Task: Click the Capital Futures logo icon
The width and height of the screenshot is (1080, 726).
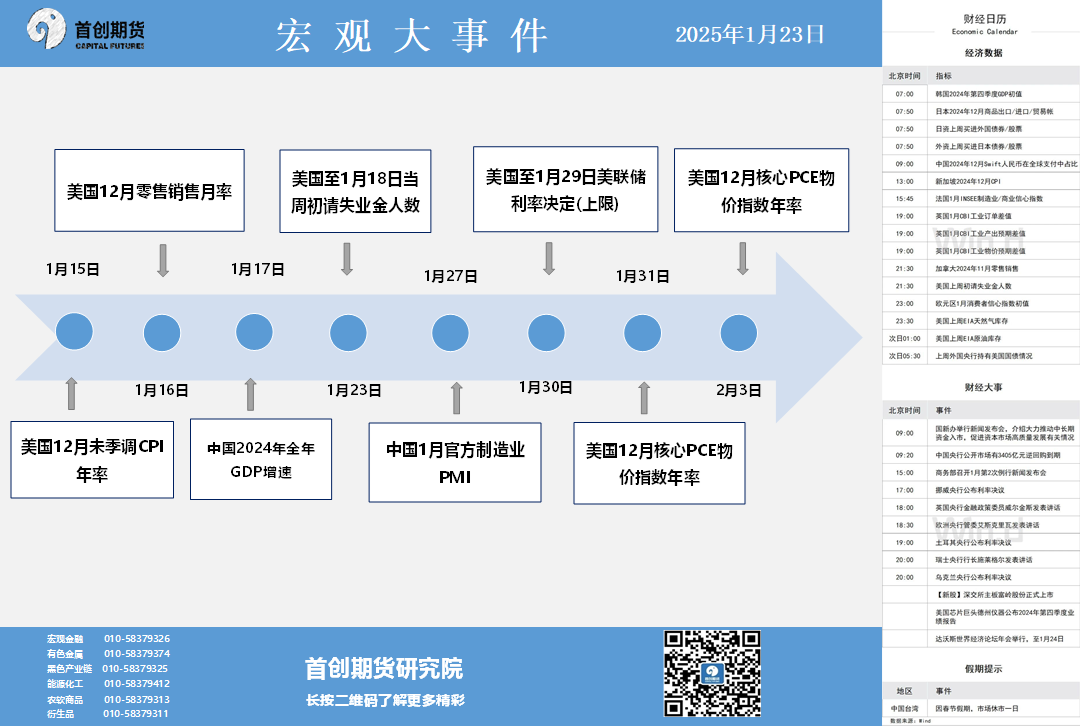Action: click(48, 31)
